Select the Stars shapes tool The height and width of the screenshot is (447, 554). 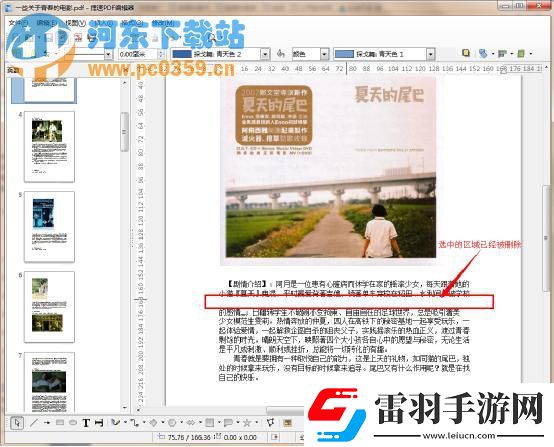pos(247,422)
